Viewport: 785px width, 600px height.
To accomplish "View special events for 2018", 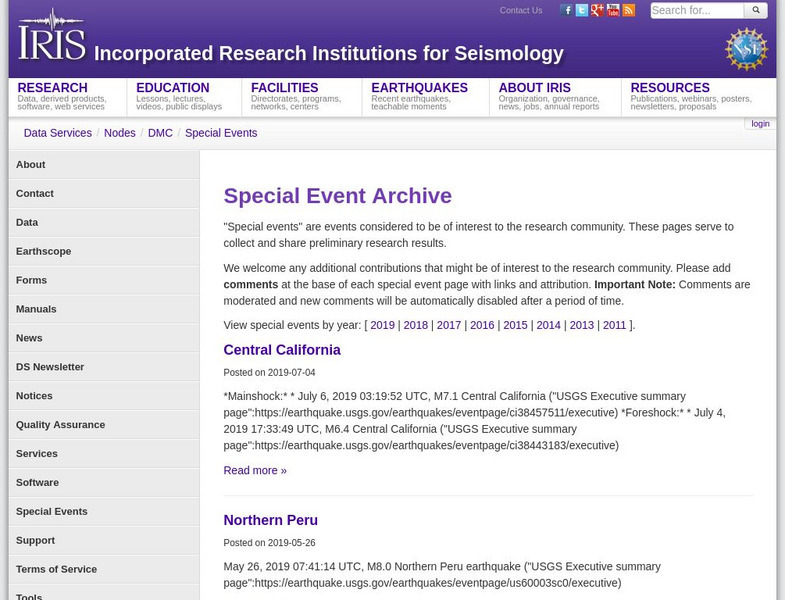I will 416,325.
